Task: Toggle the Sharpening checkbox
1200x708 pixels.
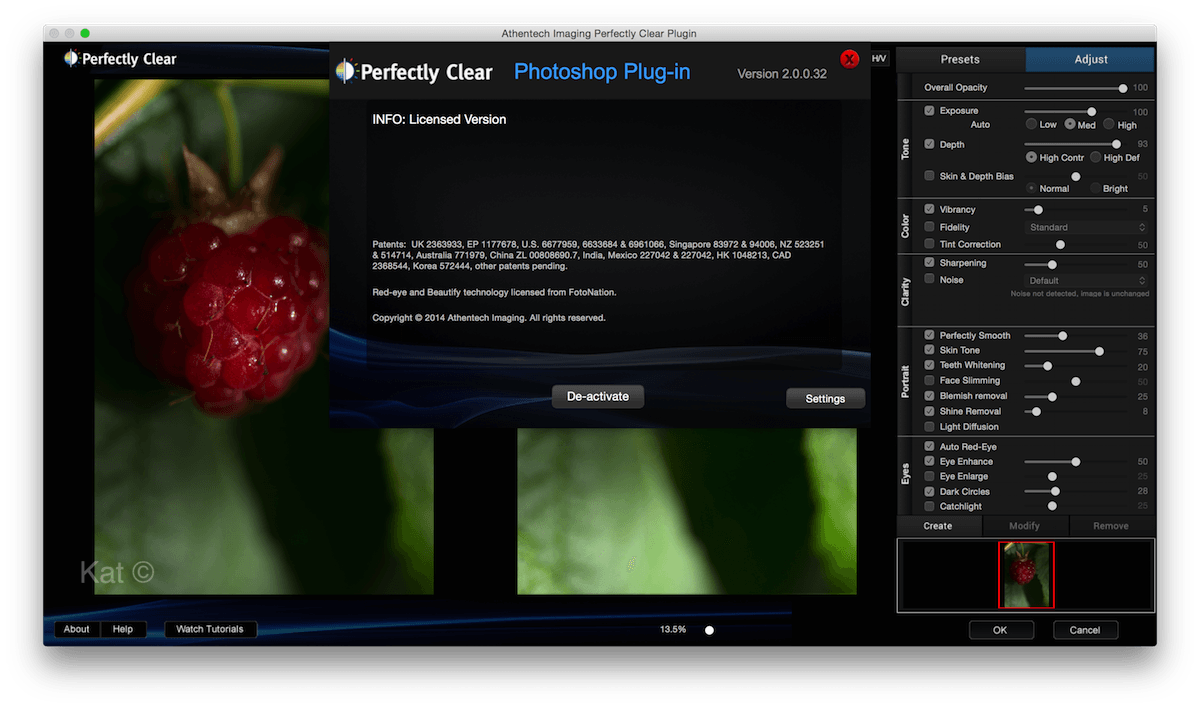Action: pos(930,264)
